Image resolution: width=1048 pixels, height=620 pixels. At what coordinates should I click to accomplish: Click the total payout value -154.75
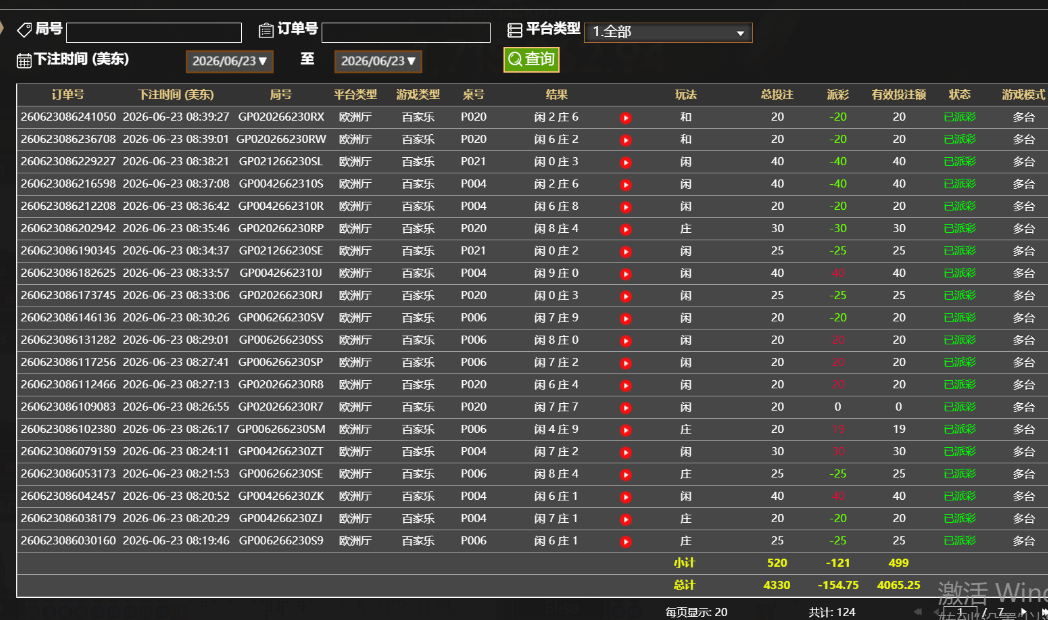tap(838, 585)
